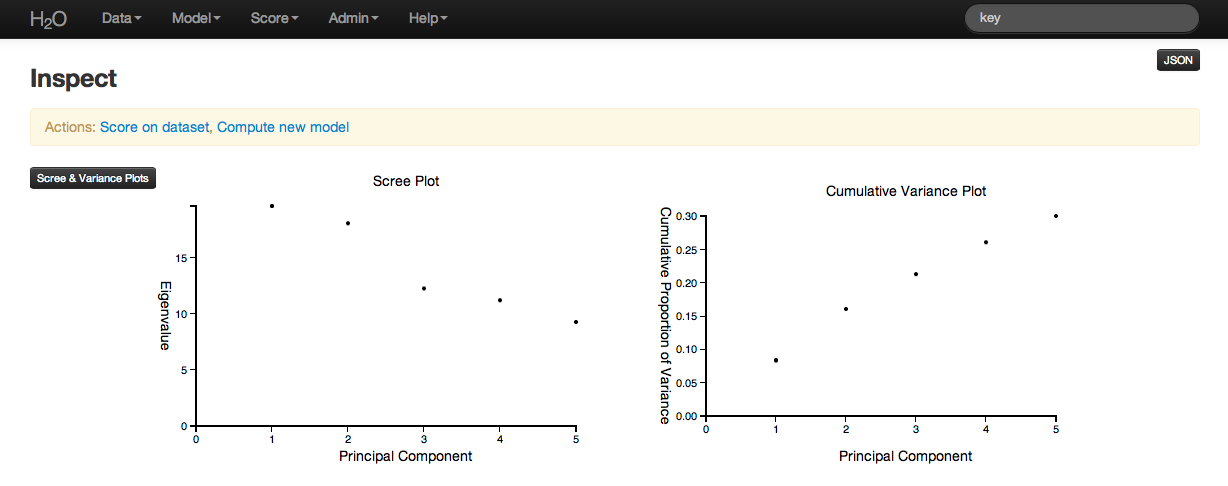1228x486 pixels.
Task: Click Scree Plot point for component 2
Action: click(x=348, y=223)
